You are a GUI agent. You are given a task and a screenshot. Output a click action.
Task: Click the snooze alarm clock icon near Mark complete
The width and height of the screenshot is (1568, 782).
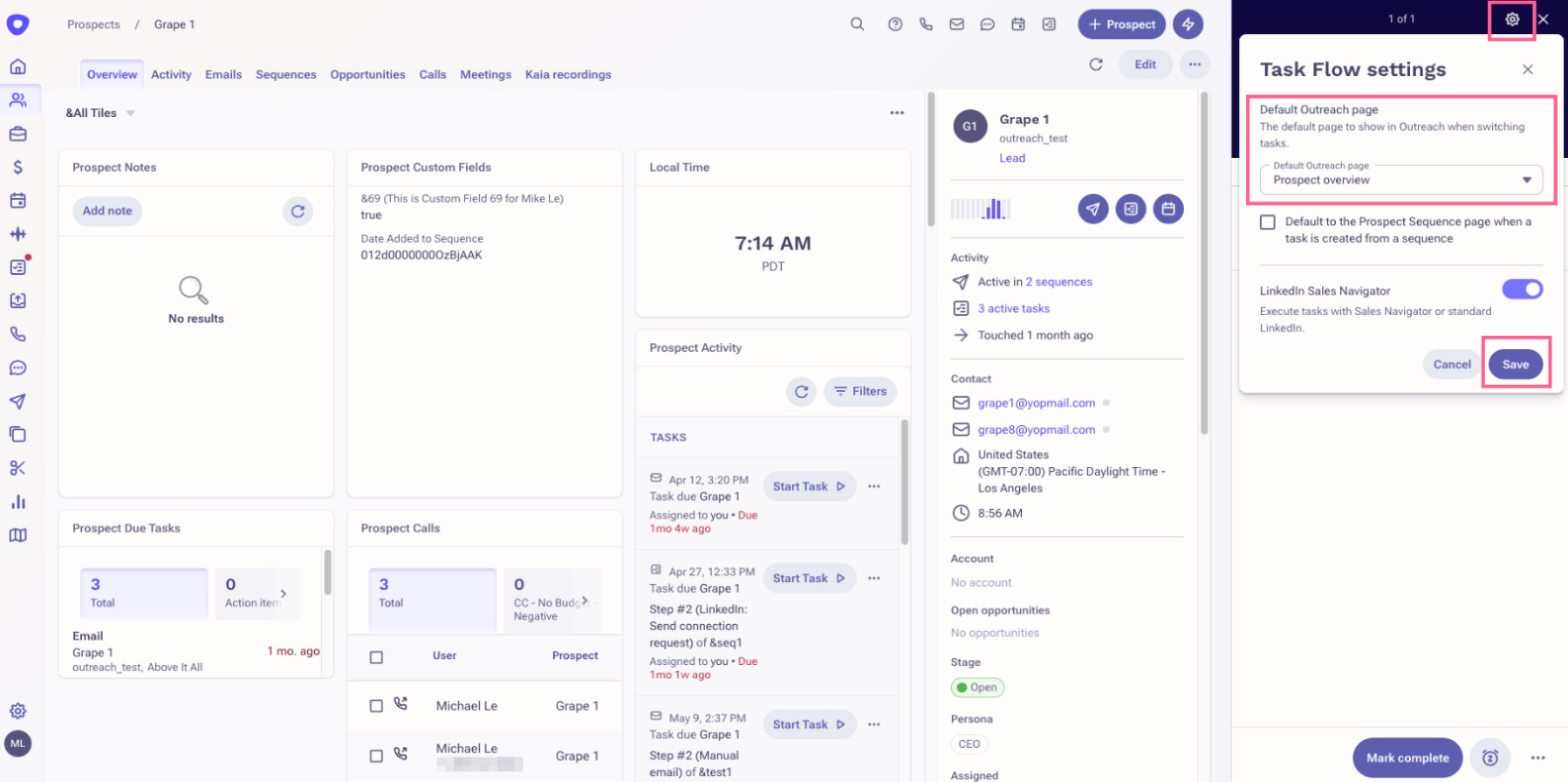(1490, 758)
